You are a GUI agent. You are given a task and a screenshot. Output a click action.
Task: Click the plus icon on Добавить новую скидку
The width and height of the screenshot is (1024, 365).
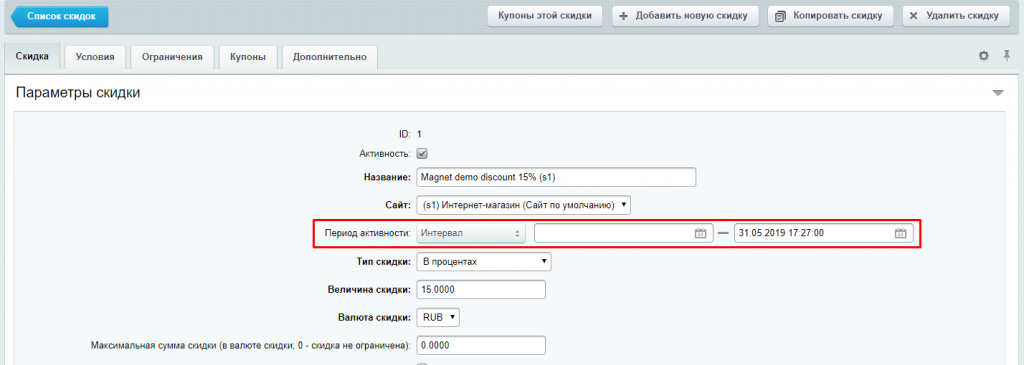[x=623, y=16]
